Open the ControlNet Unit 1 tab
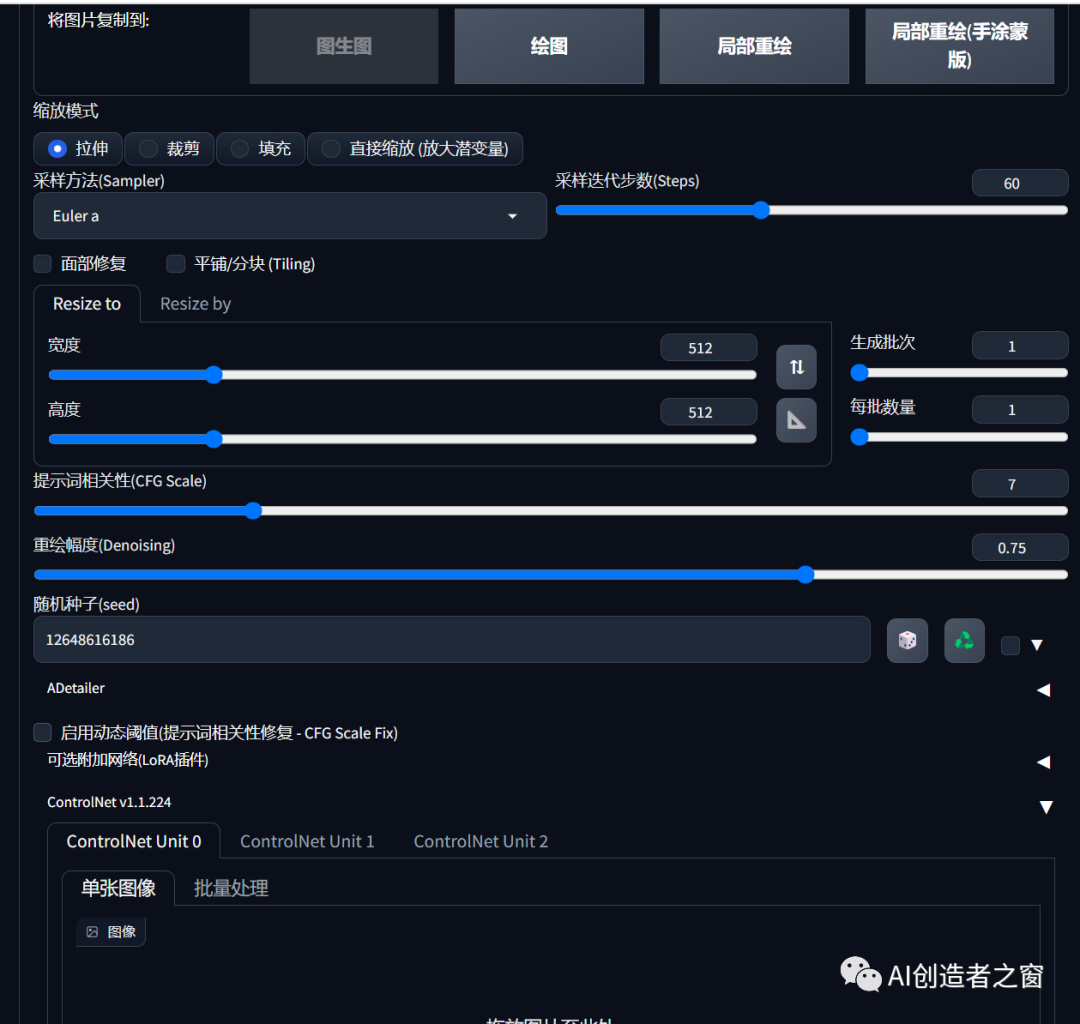 [307, 841]
